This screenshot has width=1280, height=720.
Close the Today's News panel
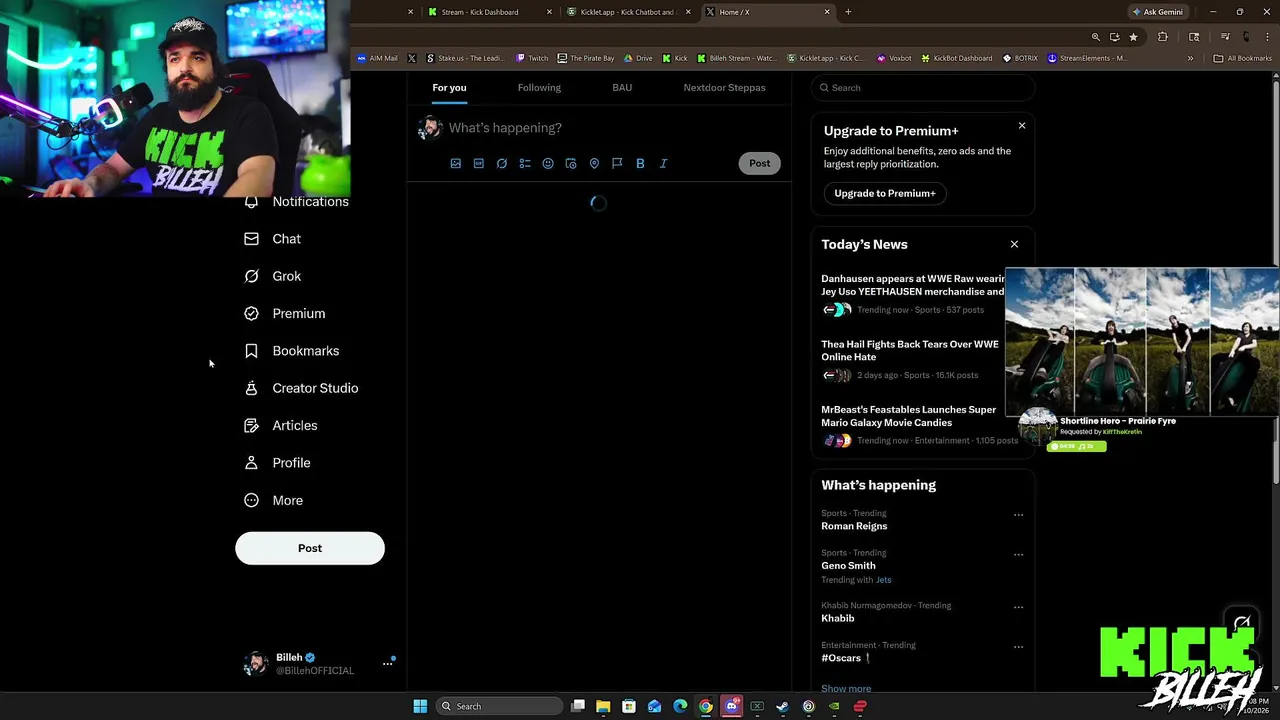(1014, 244)
